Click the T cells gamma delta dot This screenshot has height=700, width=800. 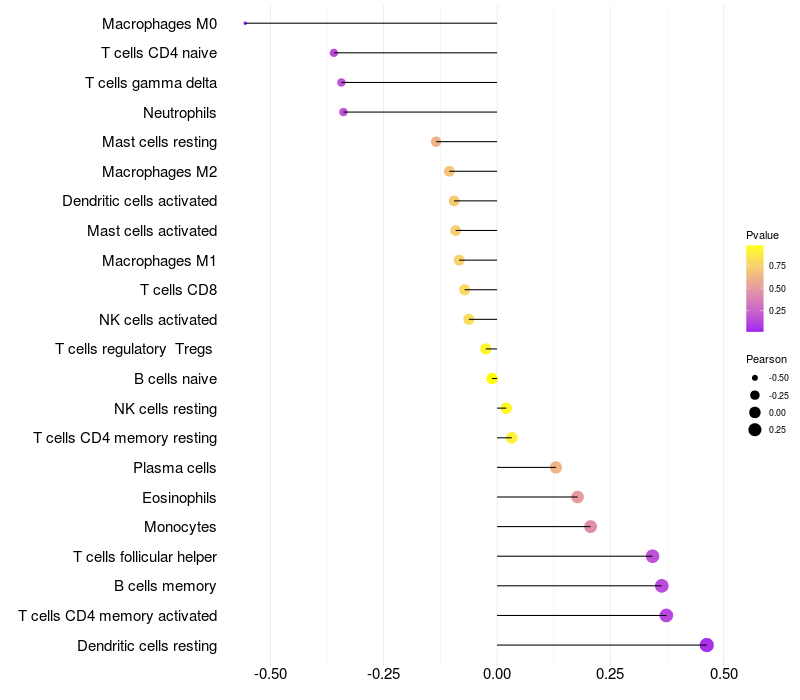tap(341, 83)
